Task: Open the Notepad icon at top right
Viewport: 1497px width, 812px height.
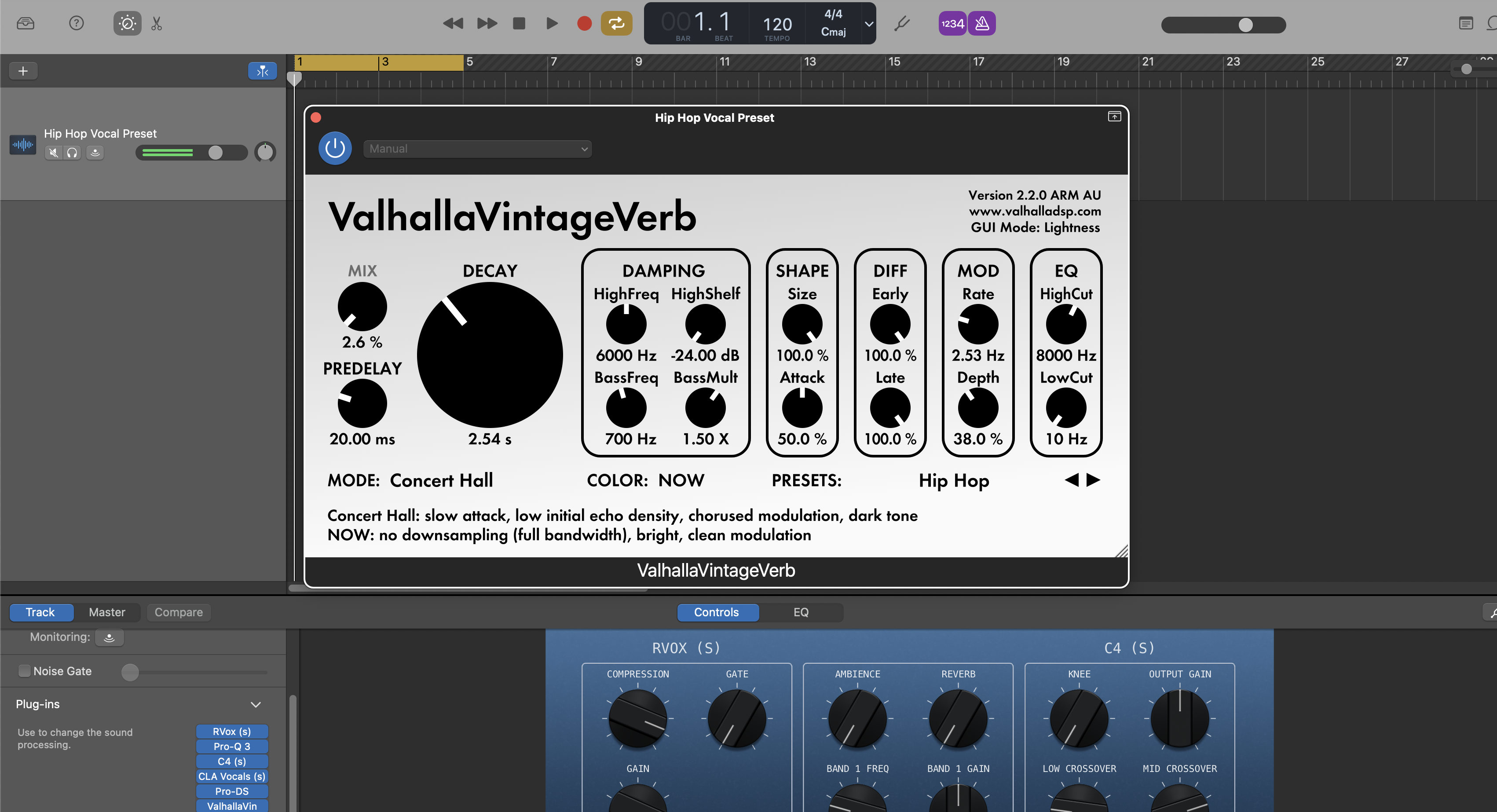Action: click(1465, 23)
